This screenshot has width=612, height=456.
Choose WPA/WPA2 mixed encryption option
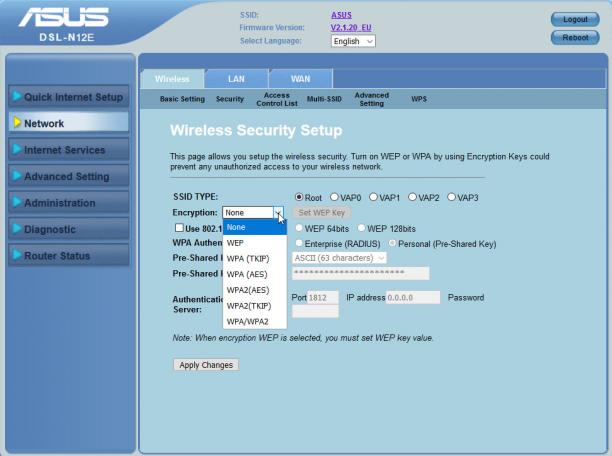[x=255, y=322]
